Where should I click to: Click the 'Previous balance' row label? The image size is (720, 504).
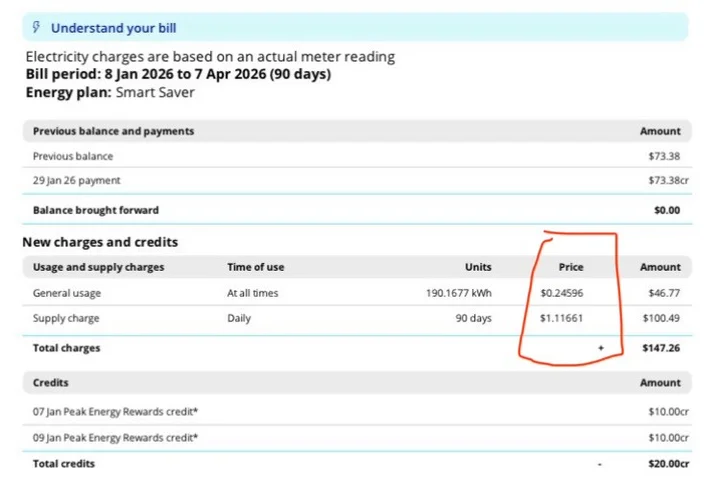tap(73, 156)
